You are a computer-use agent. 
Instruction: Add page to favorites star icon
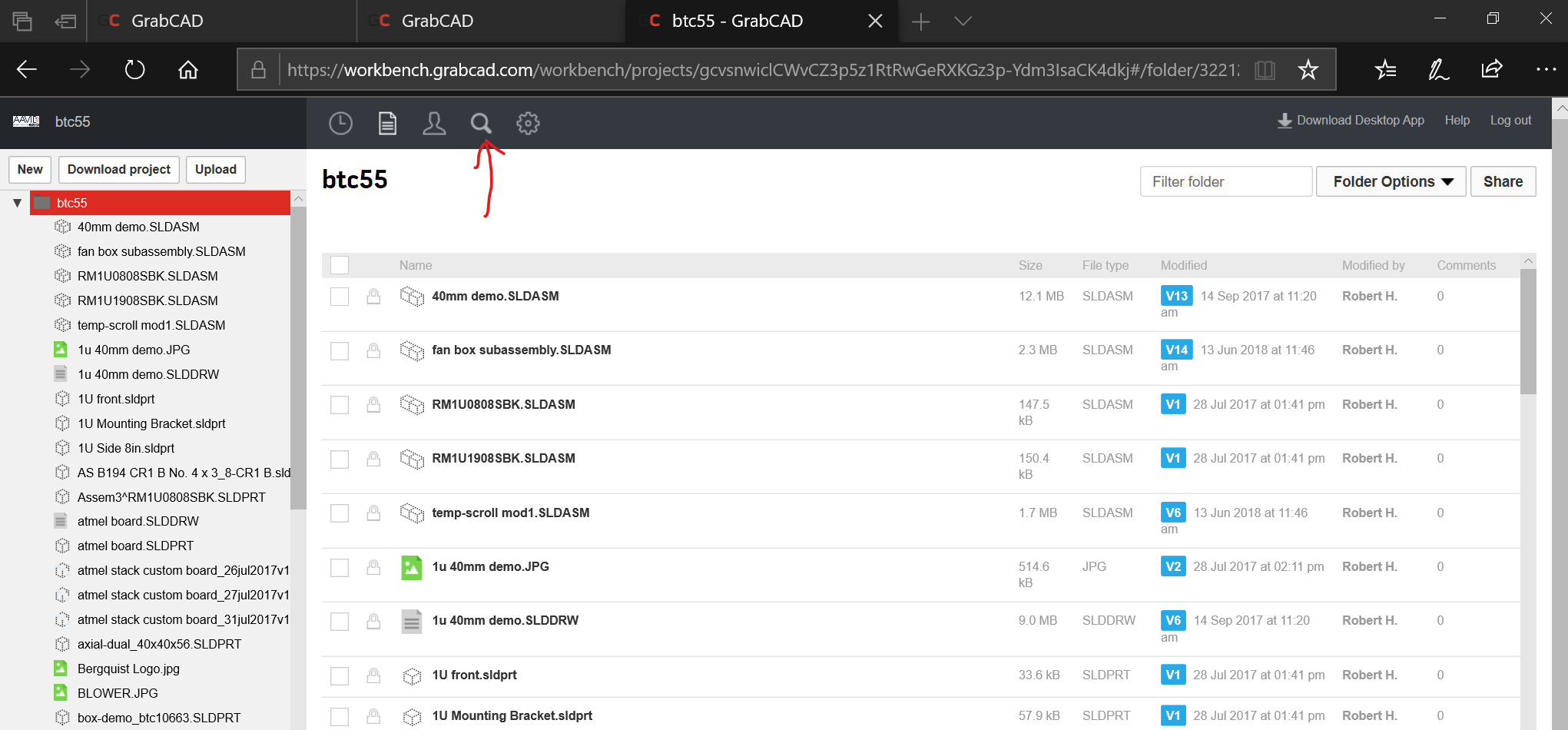click(1308, 70)
